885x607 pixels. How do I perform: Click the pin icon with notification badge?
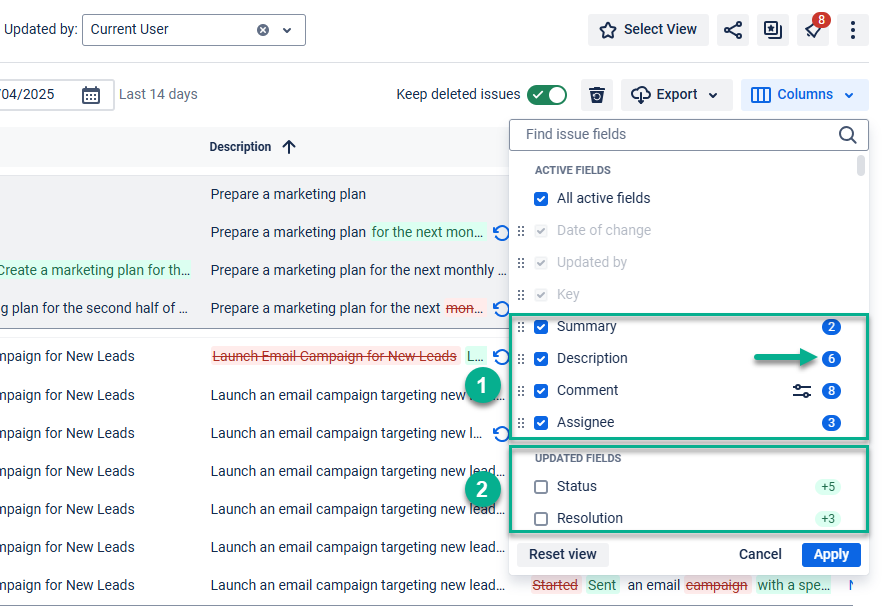click(x=813, y=30)
